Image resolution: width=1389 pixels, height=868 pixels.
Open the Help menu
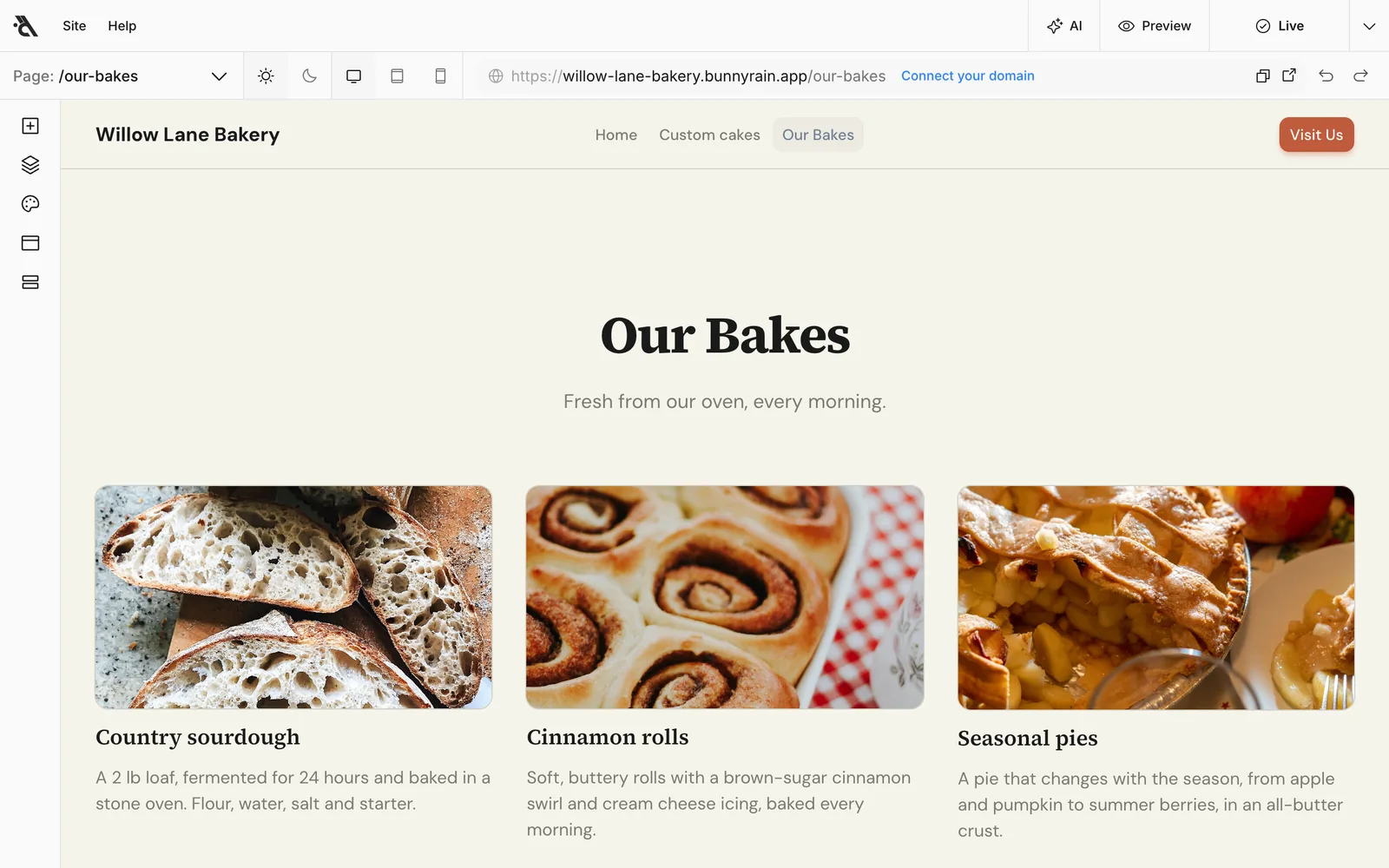click(x=122, y=26)
